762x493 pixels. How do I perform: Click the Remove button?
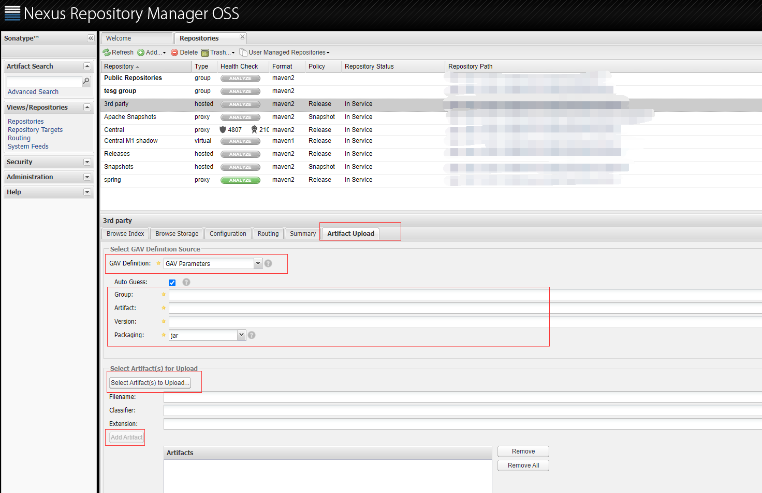523,452
